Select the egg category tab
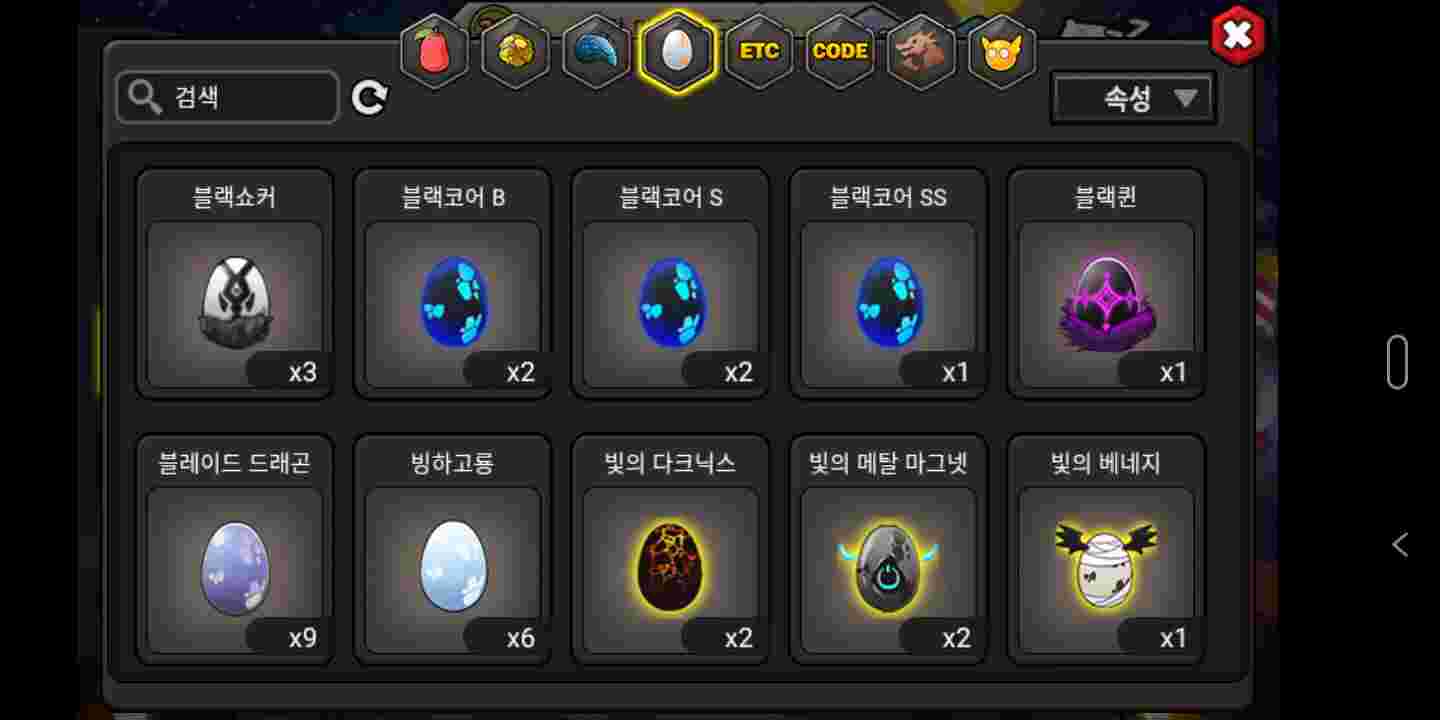The image size is (1440, 720). [x=677, y=50]
